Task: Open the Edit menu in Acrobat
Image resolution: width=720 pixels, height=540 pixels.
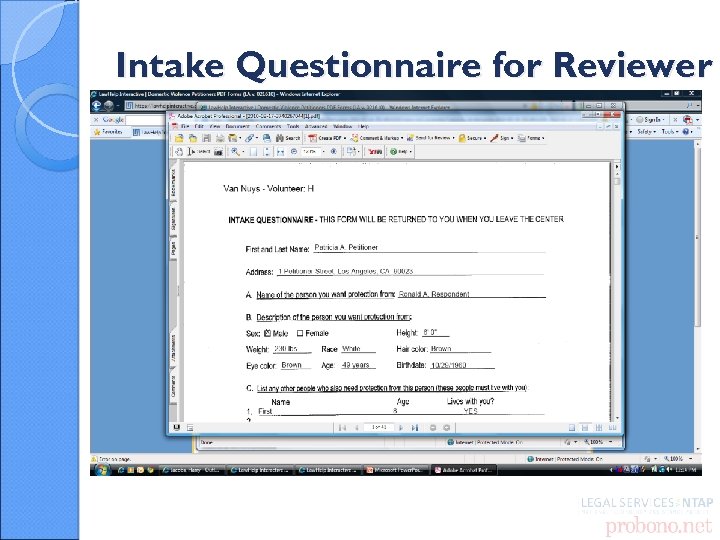Action: [x=199, y=126]
